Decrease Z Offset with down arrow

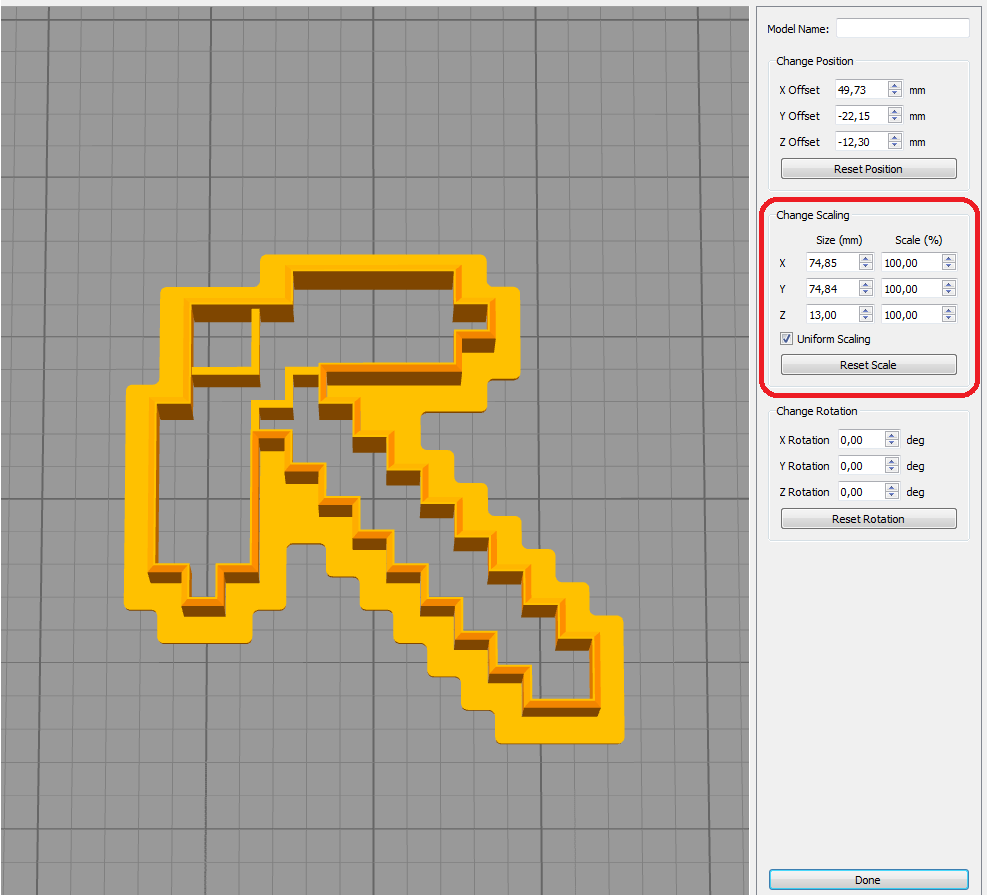point(894,145)
